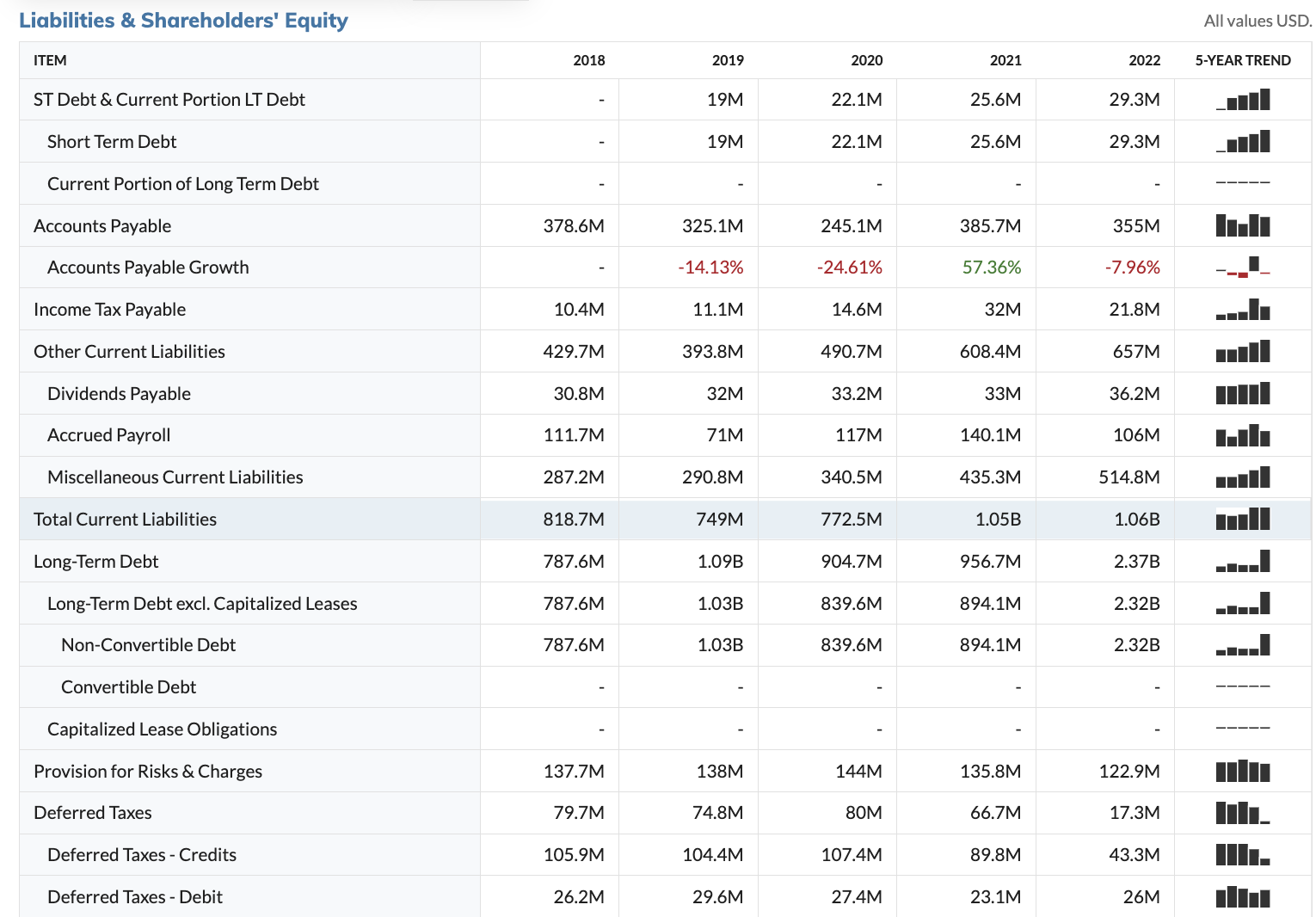Image resolution: width=1316 pixels, height=917 pixels.
Task: Click the Liabilities & Shareholders' Equity heading
Action: coord(183,20)
